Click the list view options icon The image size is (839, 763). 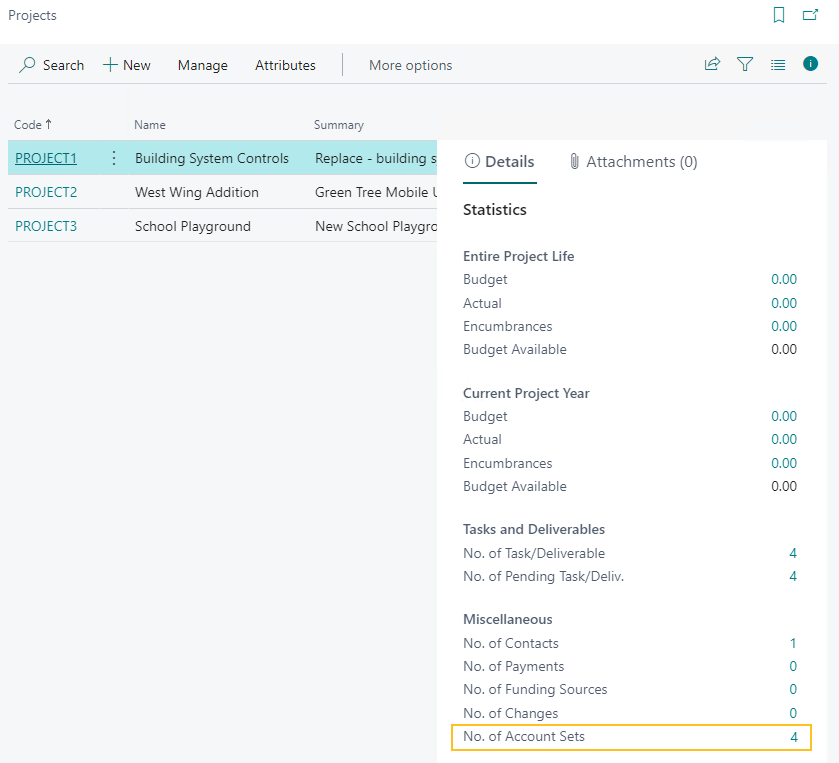coord(778,63)
